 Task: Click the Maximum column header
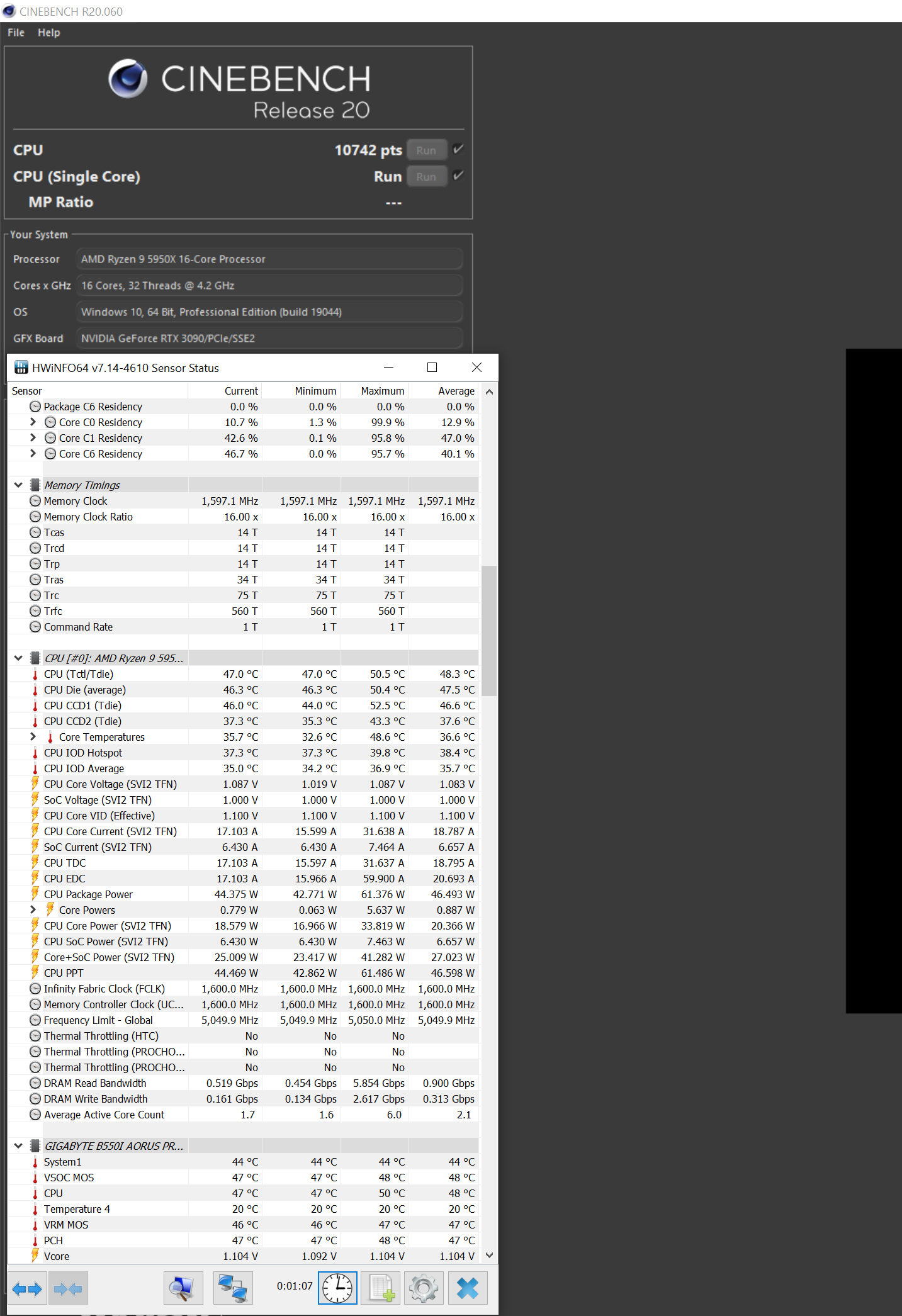tap(375, 391)
